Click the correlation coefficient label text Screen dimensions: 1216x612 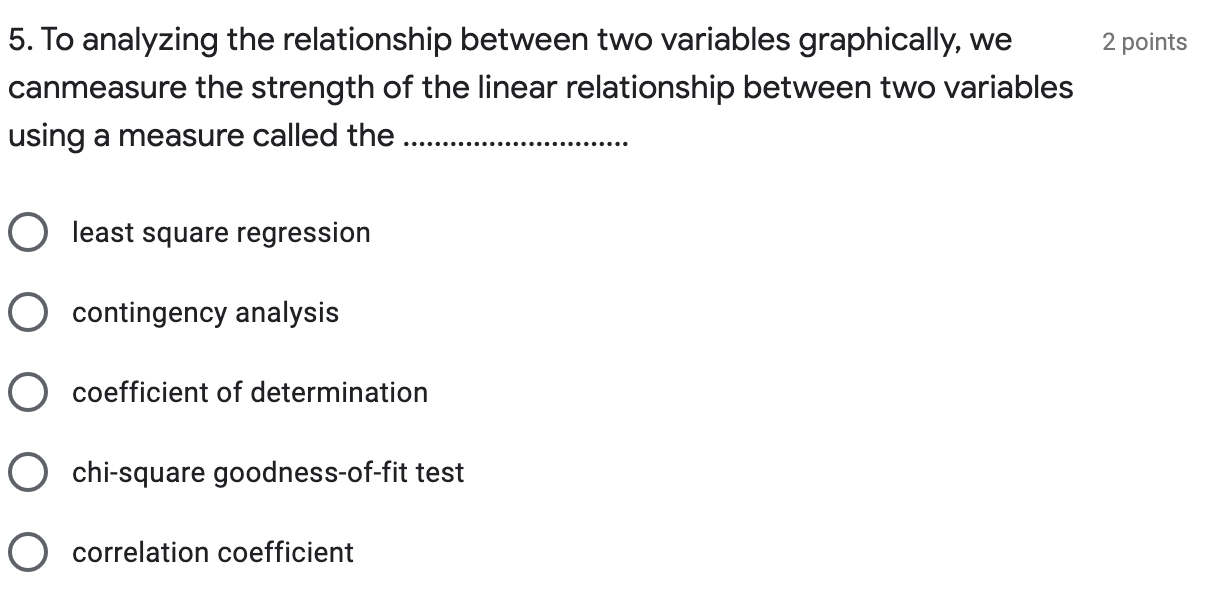[x=213, y=551]
